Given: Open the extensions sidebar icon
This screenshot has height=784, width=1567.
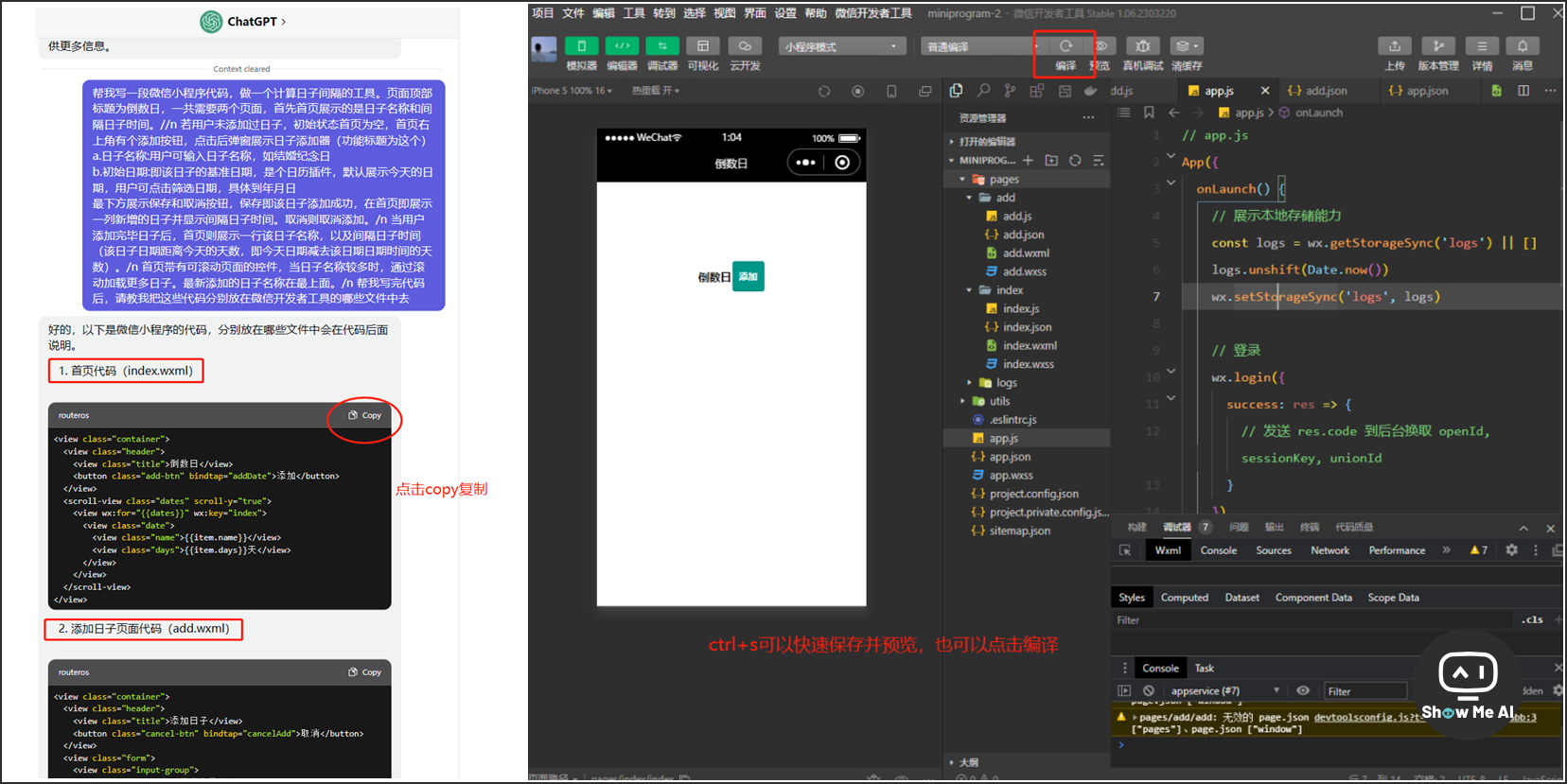Looking at the screenshot, I should [x=1037, y=90].
